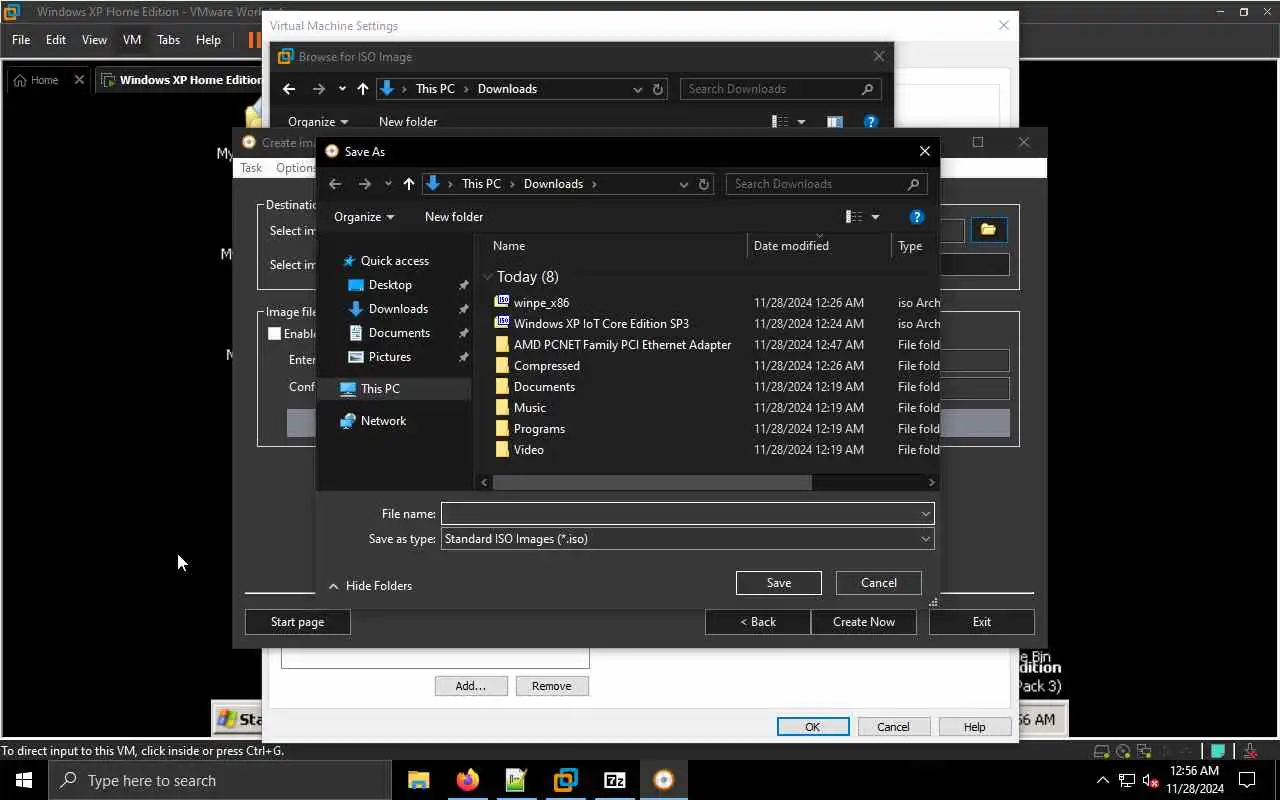Click Exit button in Create image window

982,622
